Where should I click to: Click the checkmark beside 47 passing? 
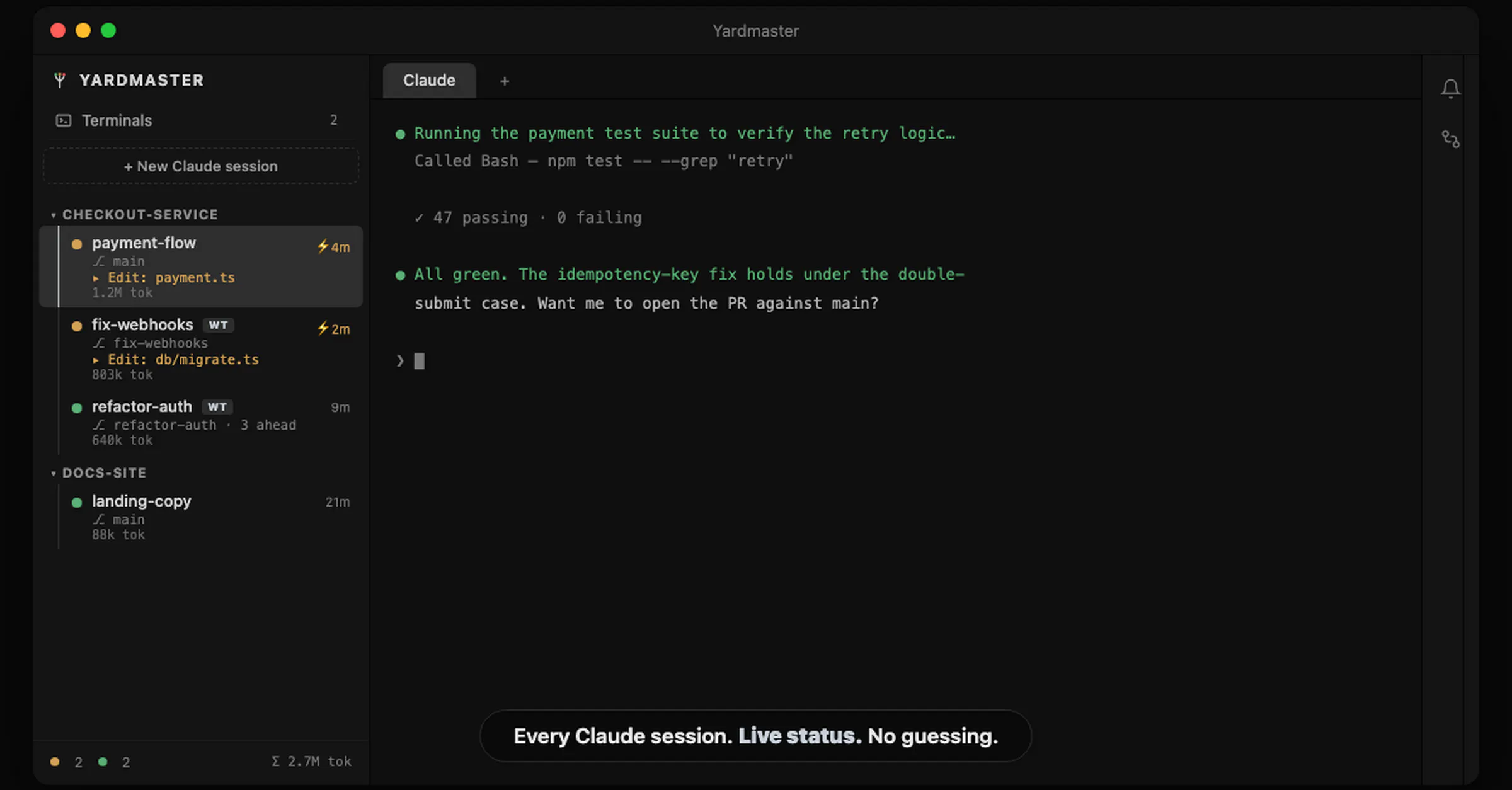(419, 218)
